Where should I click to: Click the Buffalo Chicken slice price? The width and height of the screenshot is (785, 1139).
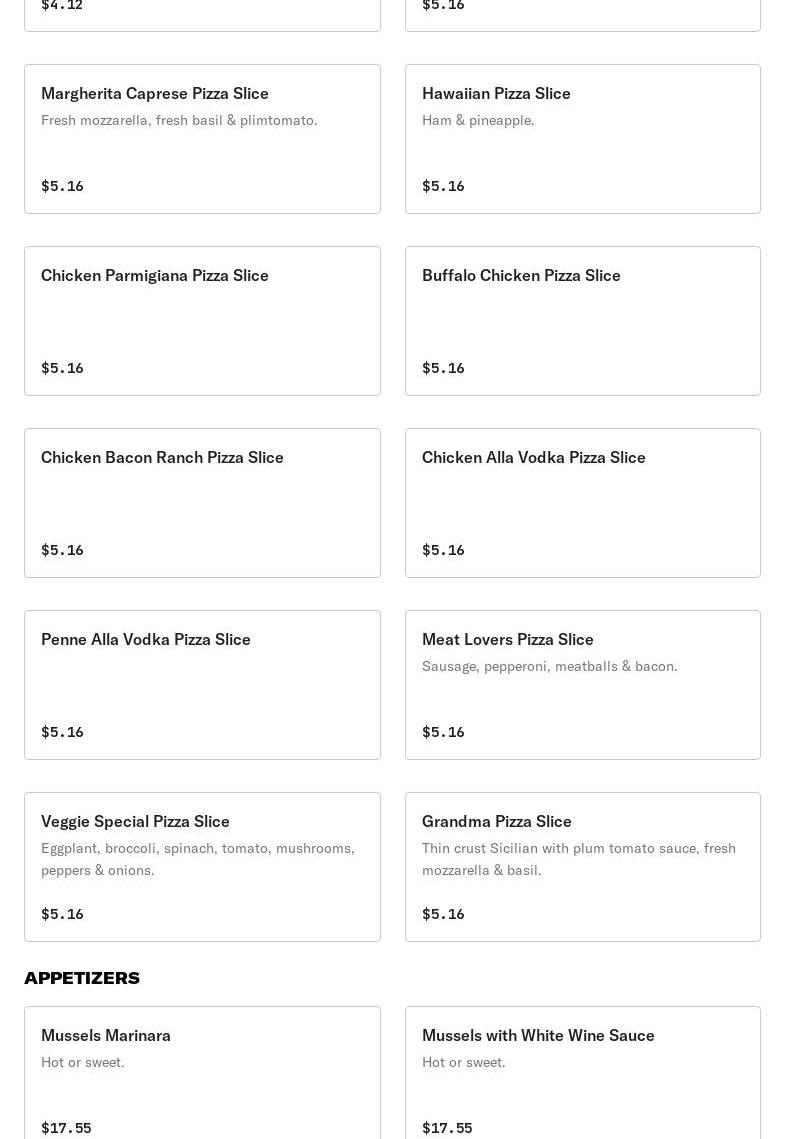click(x=443, y=368)
